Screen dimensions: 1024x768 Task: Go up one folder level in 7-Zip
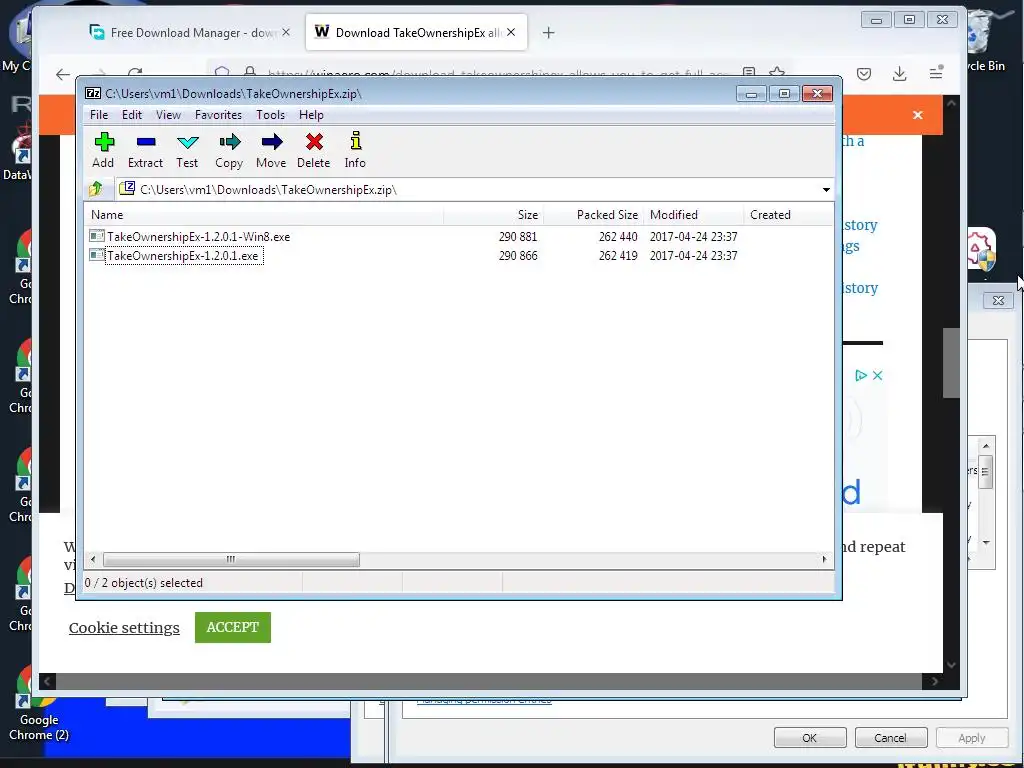96,189
